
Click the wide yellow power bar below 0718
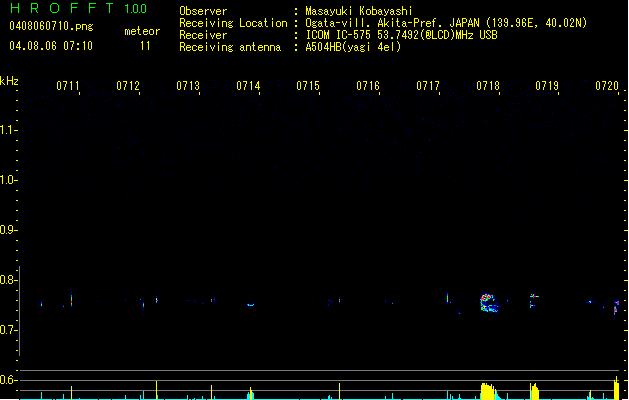488,392
